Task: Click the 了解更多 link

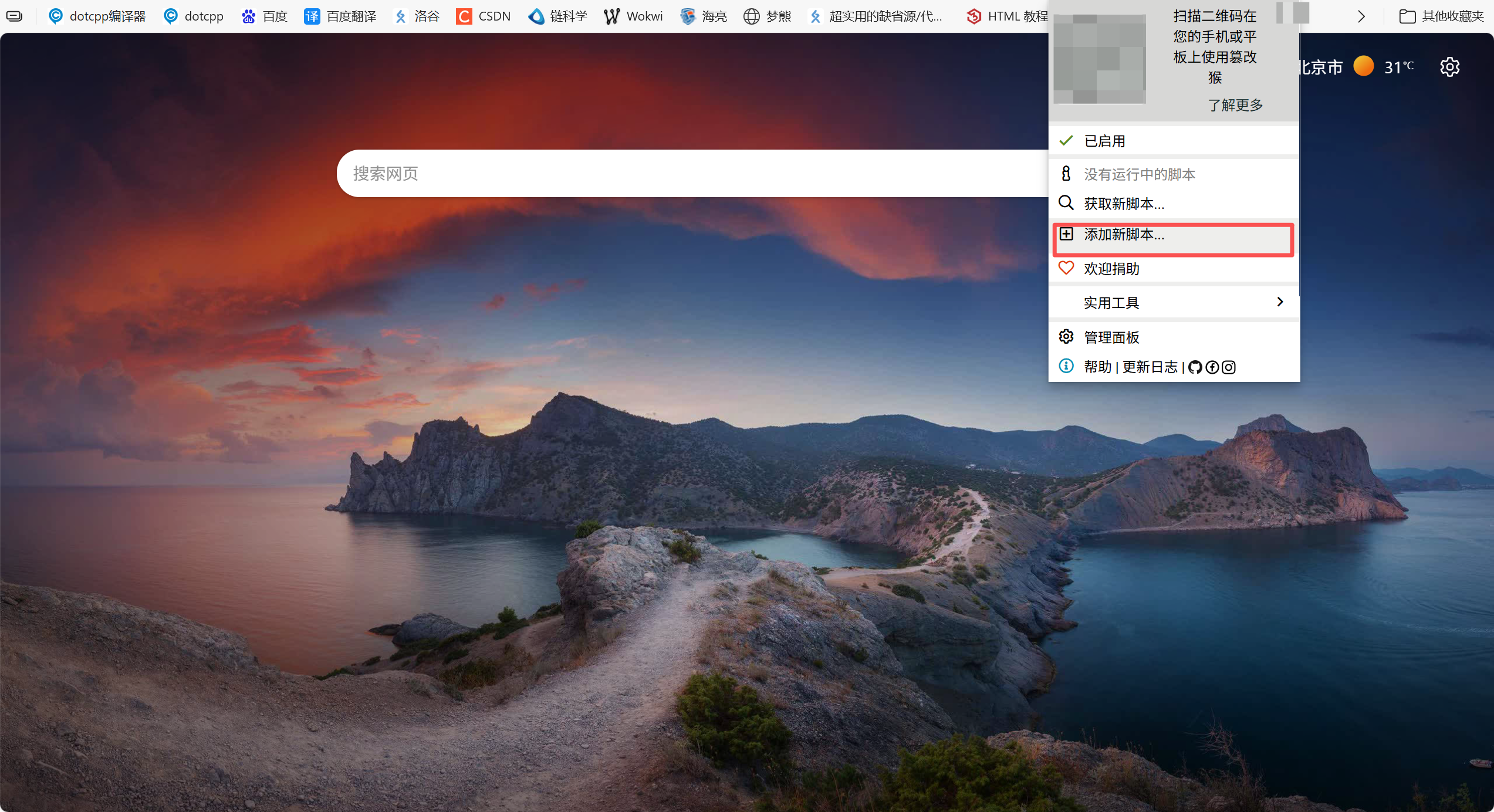Action: 1235,105
